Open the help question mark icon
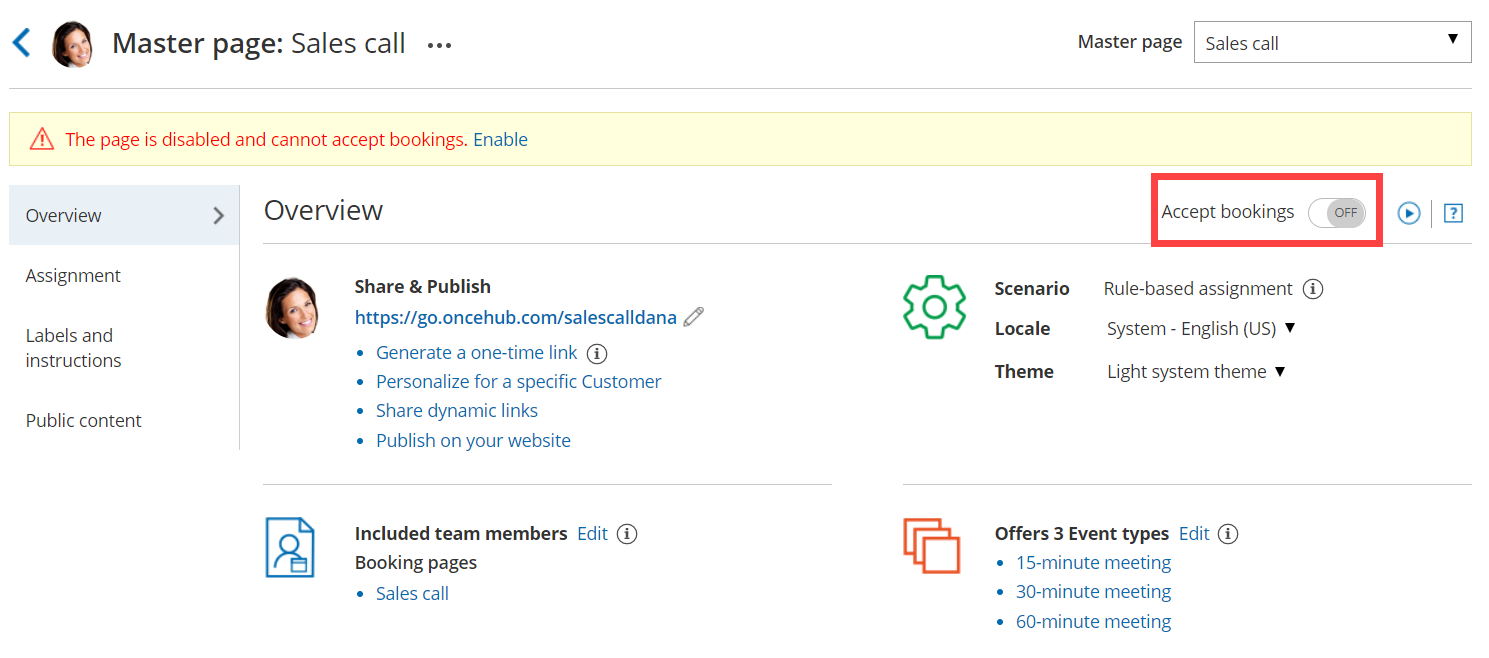 1454,213
